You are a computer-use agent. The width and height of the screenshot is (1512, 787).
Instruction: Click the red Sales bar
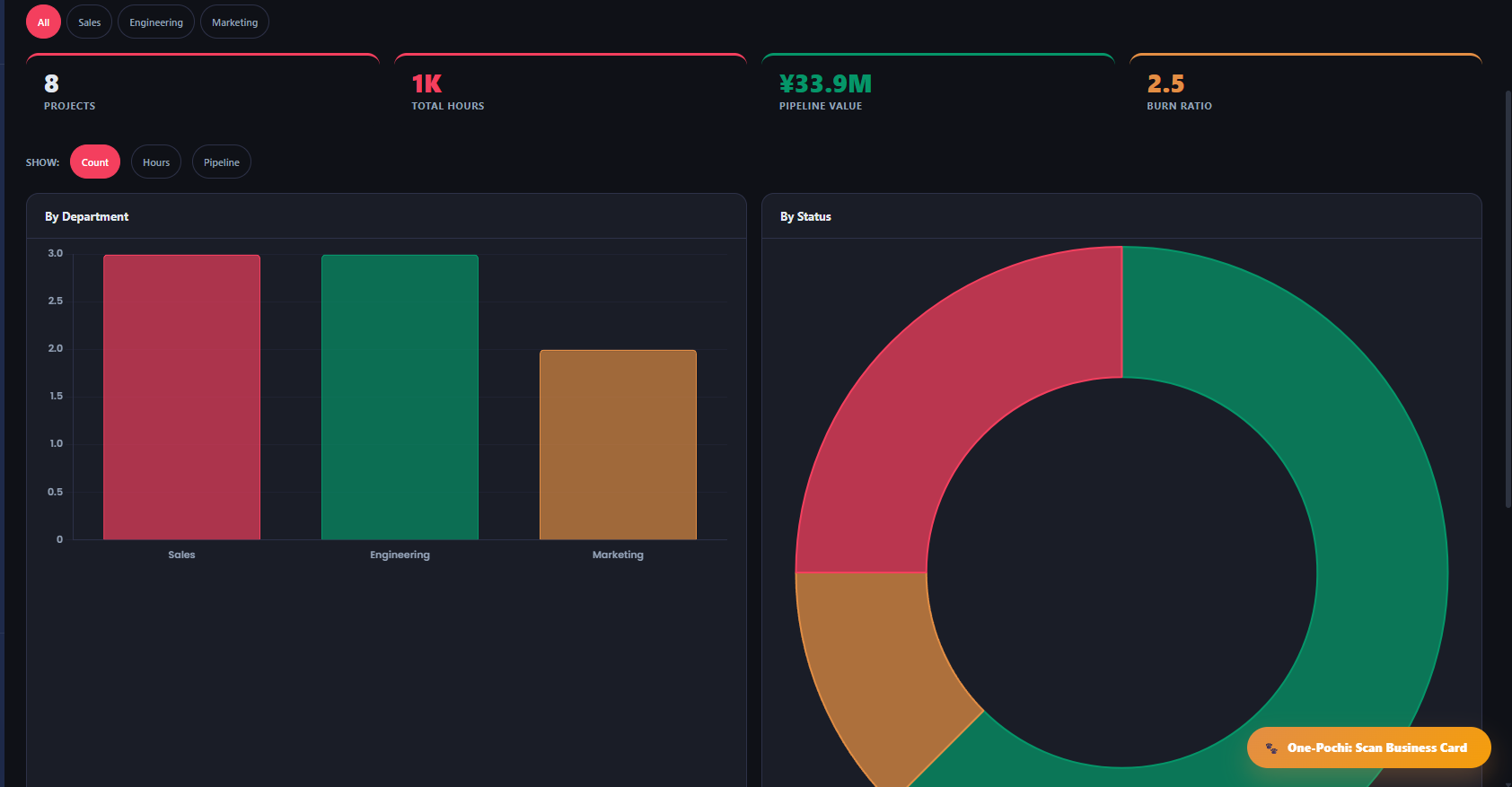tap(181, 397)
